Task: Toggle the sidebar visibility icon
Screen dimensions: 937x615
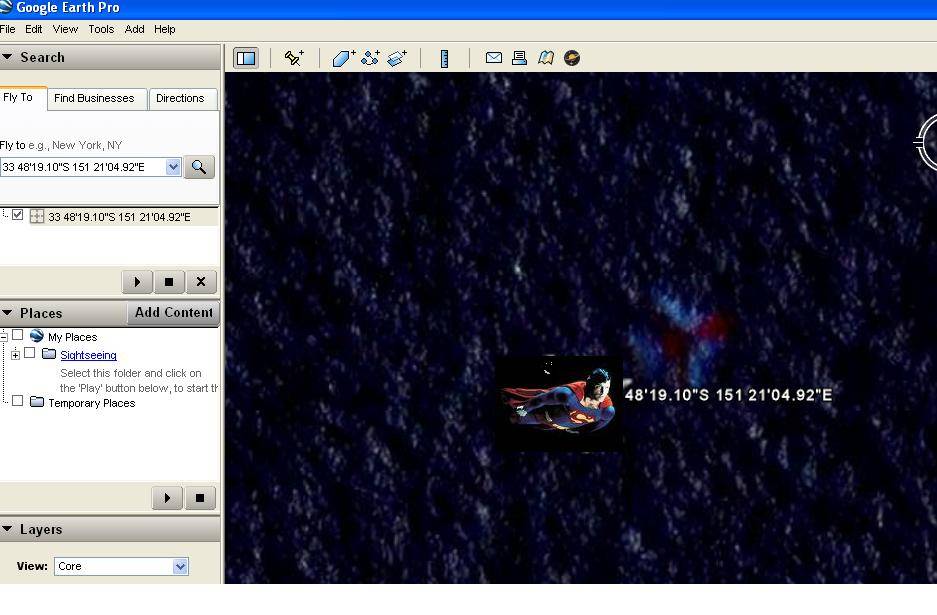Action: [245, 58]
